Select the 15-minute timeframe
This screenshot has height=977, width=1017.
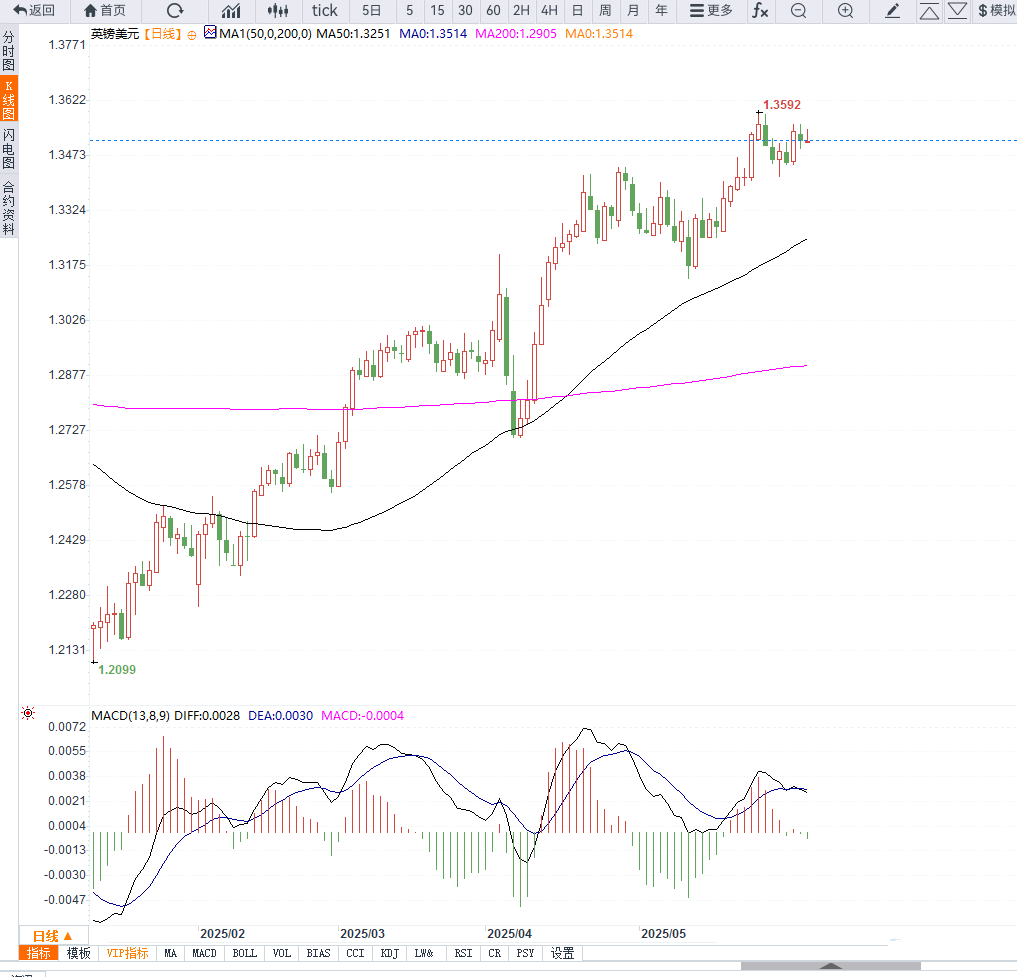coord(437,10)
